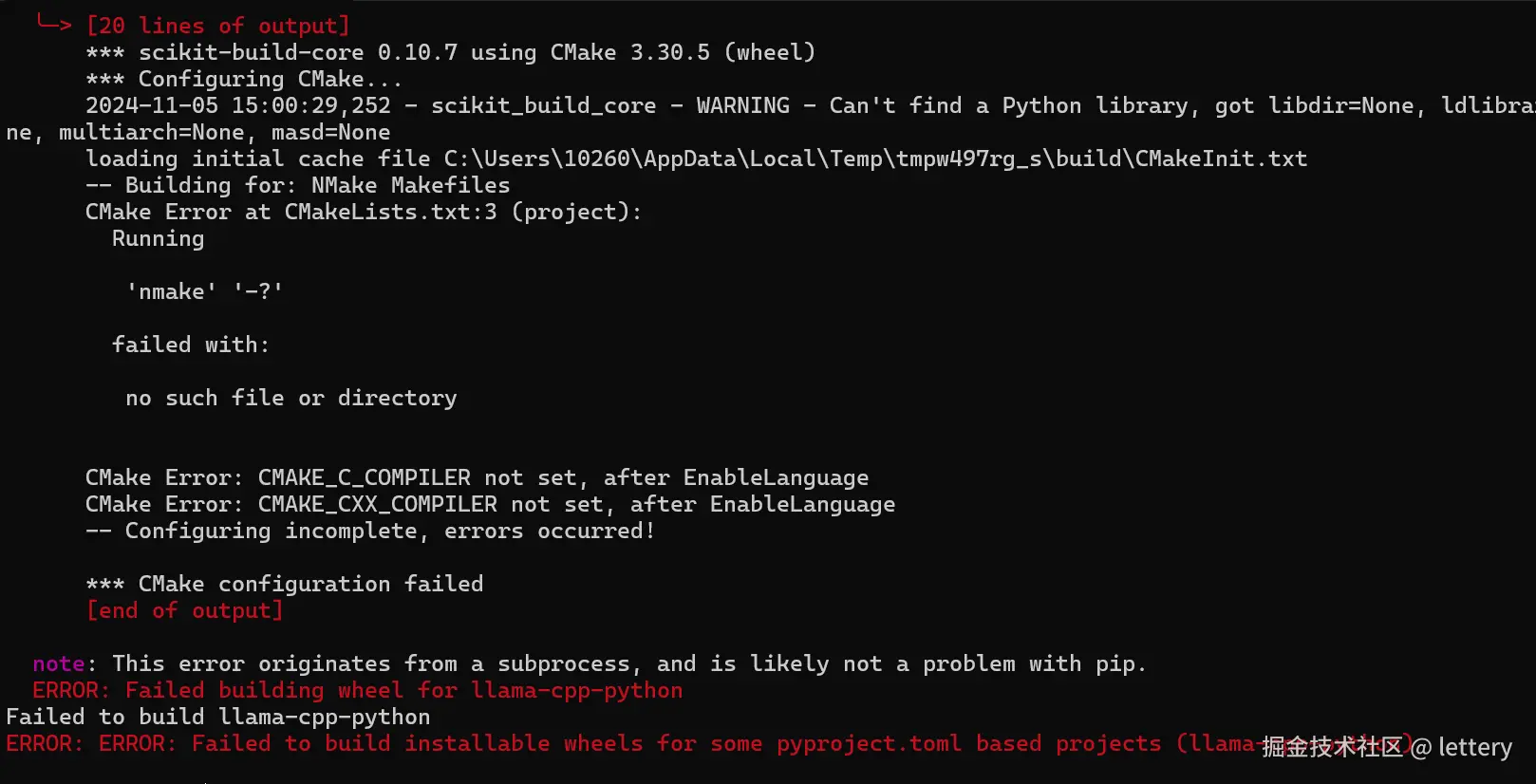Click the 2024-11-05 warning timestamp
1536x784 pixels.
(237, 105)
